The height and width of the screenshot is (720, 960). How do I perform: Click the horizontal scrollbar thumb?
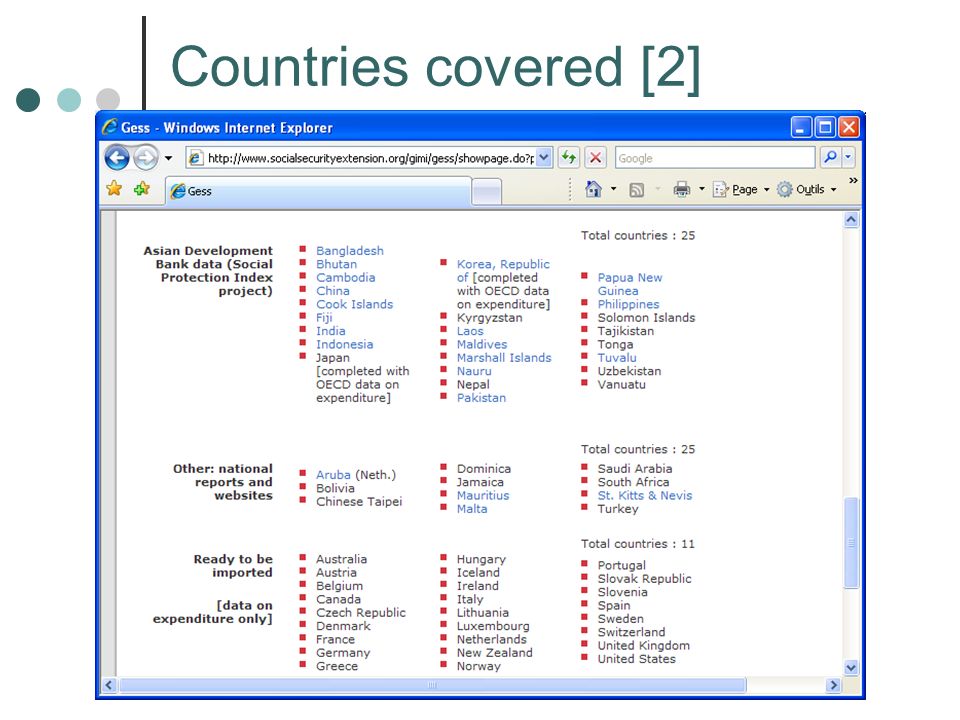[x=432, y=685]
